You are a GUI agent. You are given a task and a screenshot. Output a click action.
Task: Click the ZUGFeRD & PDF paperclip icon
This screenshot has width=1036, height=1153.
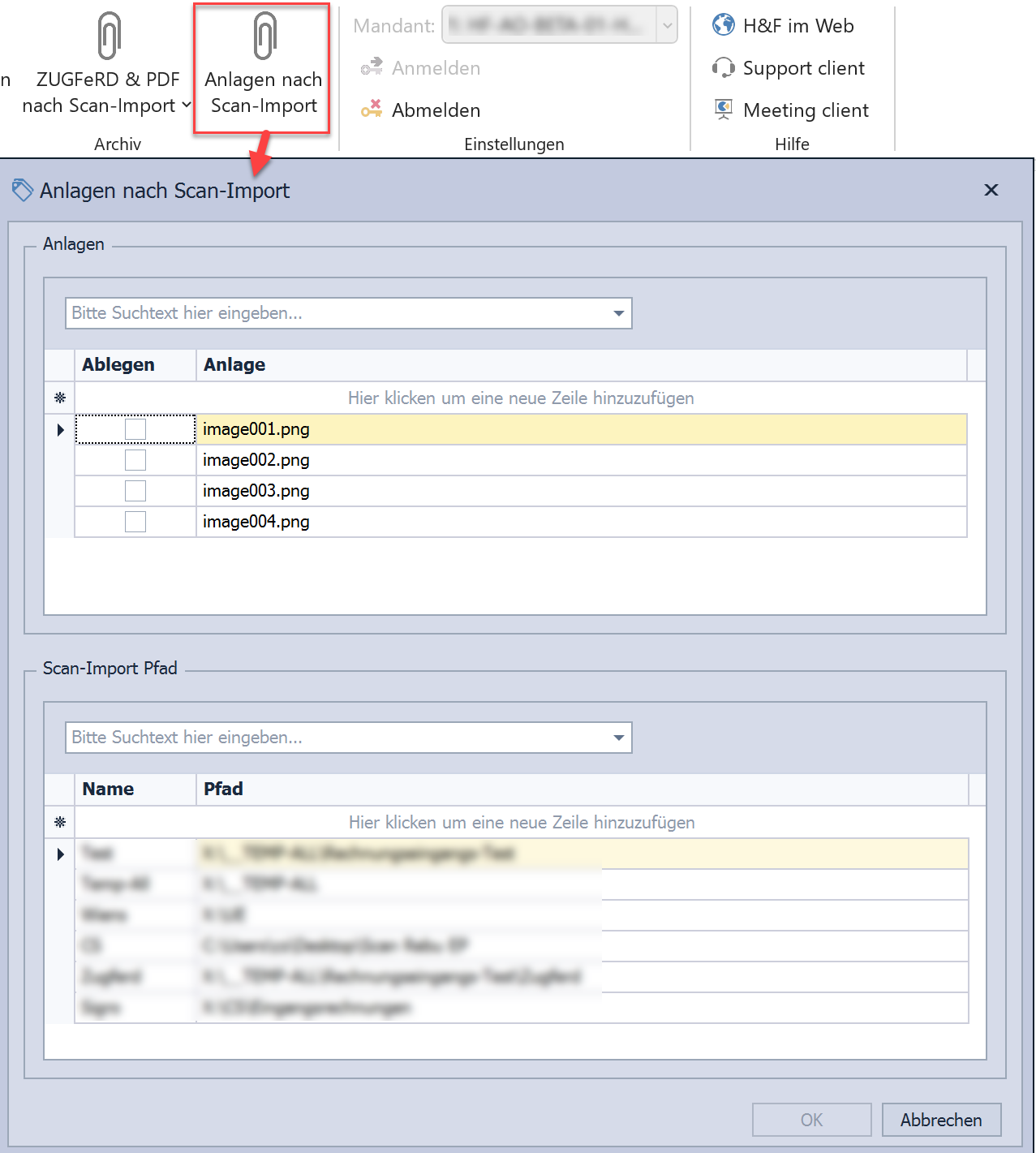coord(109,37)
